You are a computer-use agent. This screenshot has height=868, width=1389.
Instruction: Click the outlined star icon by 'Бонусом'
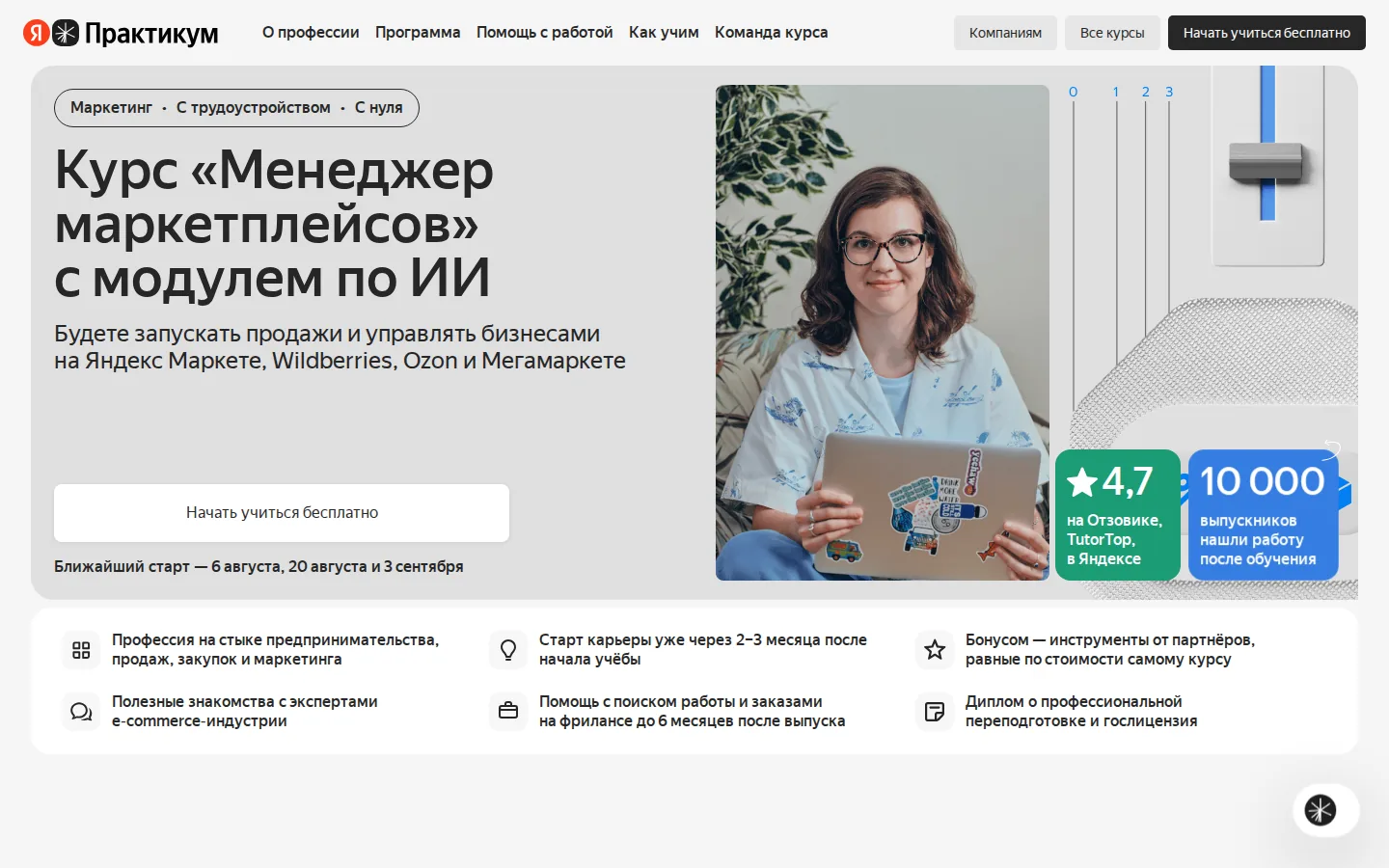(x=935, y=650)
